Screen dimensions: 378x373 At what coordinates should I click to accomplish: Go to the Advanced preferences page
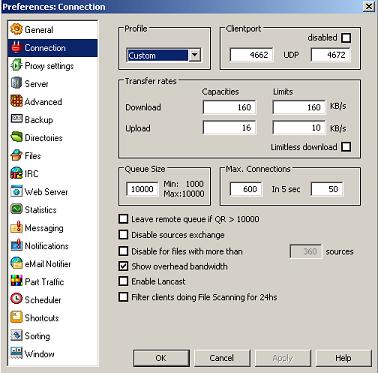(x=52, y=102)
